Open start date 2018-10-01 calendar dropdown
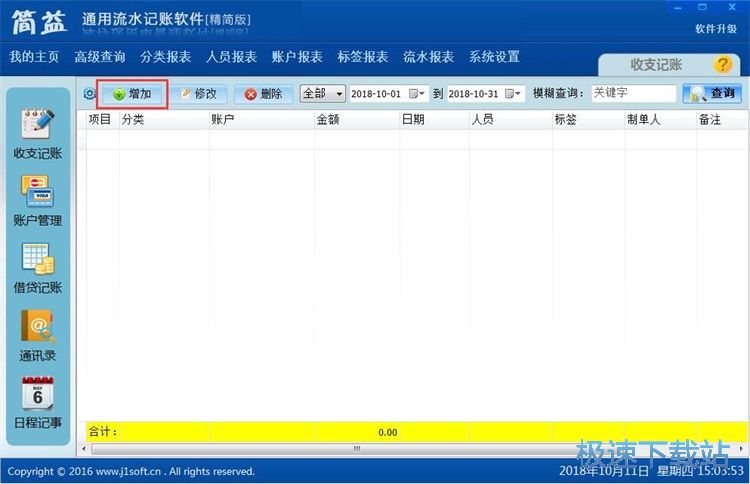 click(417, 94)
